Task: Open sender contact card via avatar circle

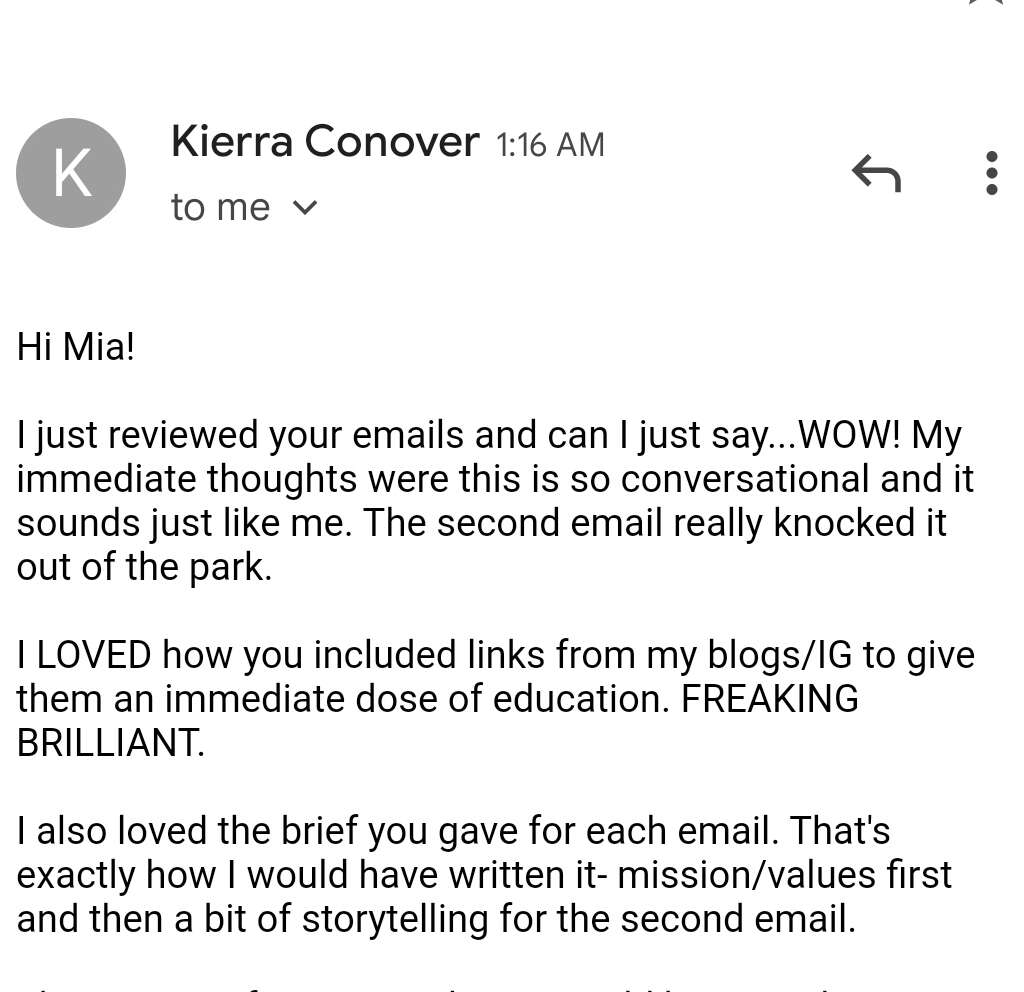Action: [x=70, y=172]
